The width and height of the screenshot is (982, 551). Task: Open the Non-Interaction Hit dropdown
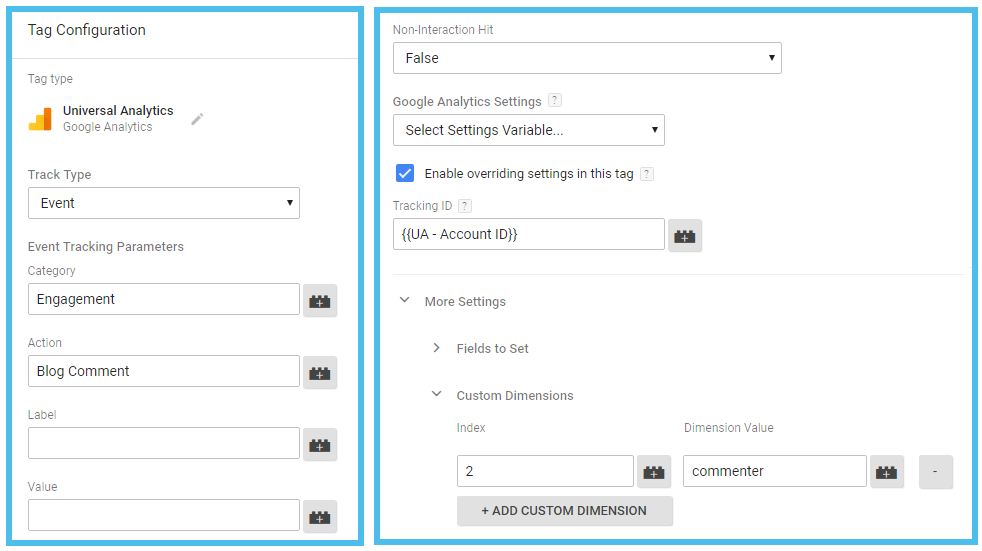(x=587, y=58)
